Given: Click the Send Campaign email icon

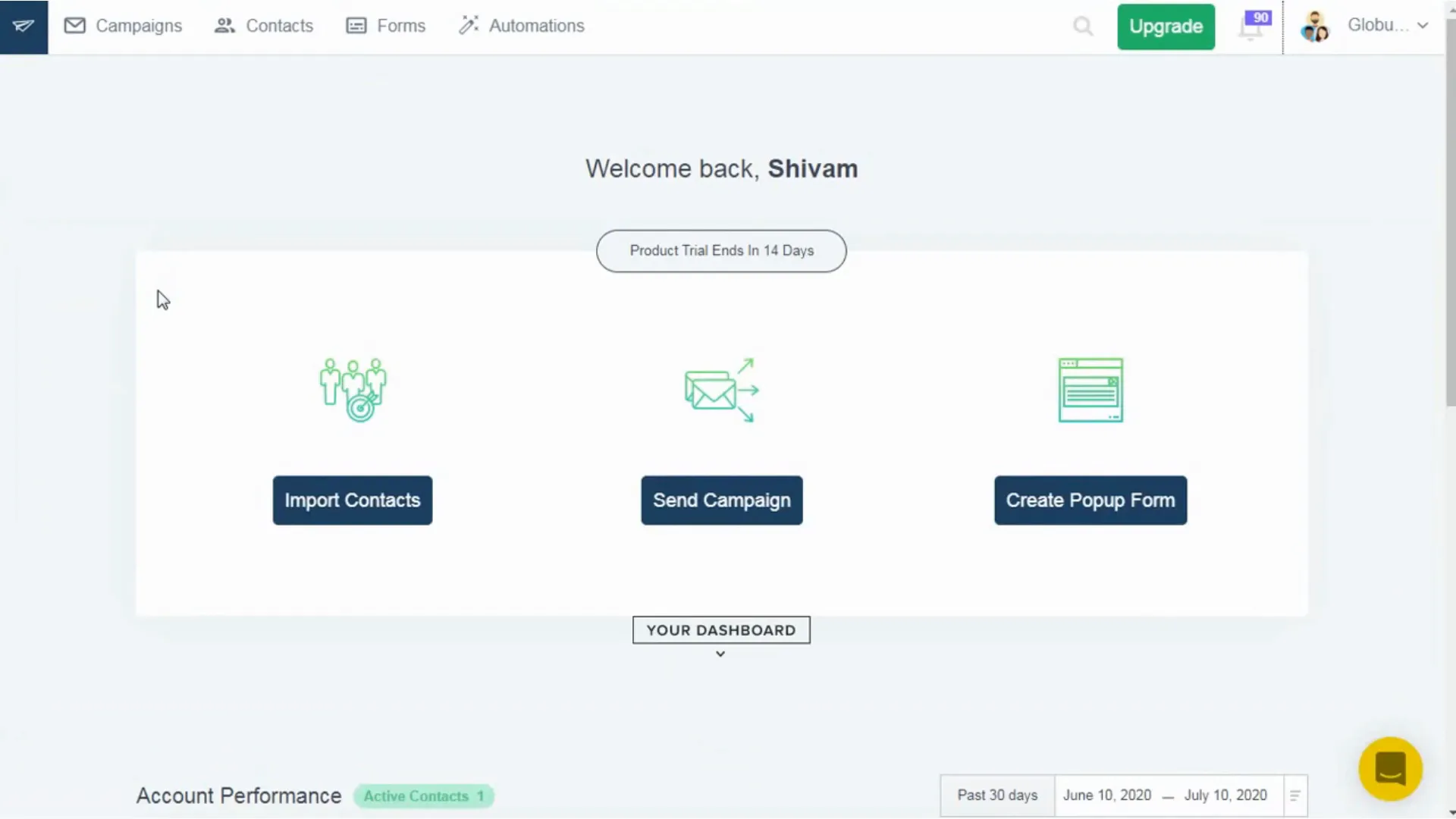Looking at the screenshot, I should 721,389.
